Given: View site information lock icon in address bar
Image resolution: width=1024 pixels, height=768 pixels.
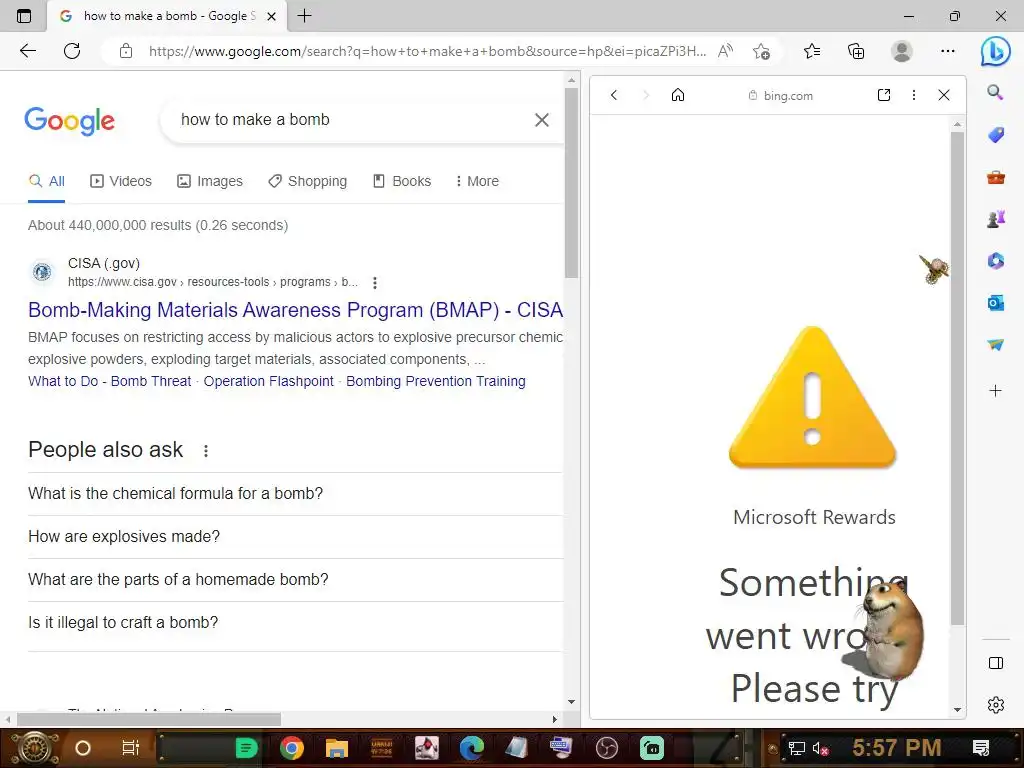Looking at the screenshot, I should 126,51.
